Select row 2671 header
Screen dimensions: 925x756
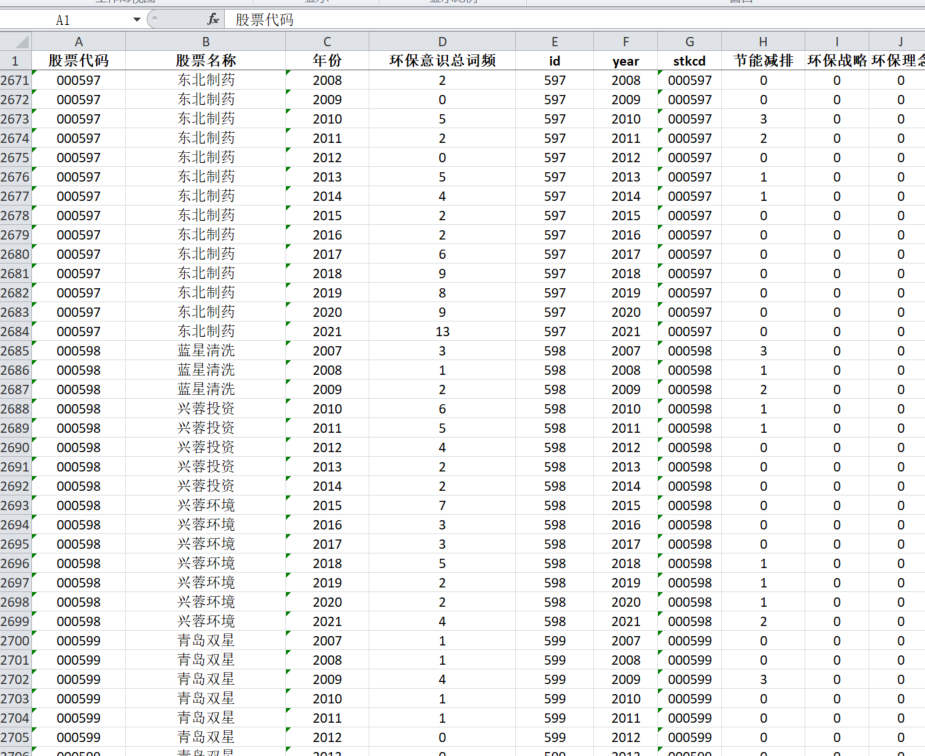click(x=15, y=80)
